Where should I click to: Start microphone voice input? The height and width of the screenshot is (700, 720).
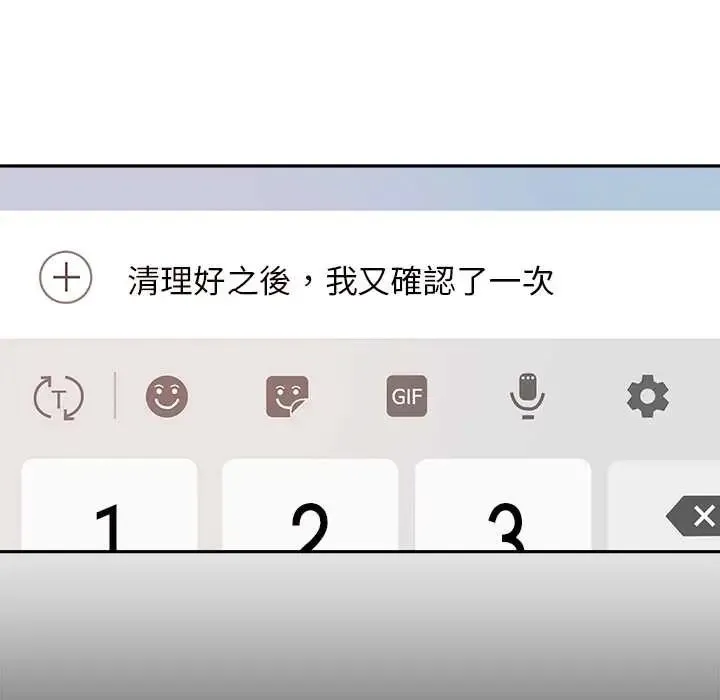tap(528, 396)
